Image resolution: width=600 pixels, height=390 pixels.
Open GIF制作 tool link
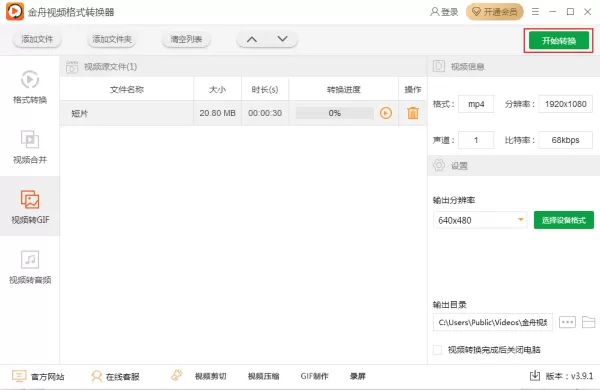pos(315,377)
